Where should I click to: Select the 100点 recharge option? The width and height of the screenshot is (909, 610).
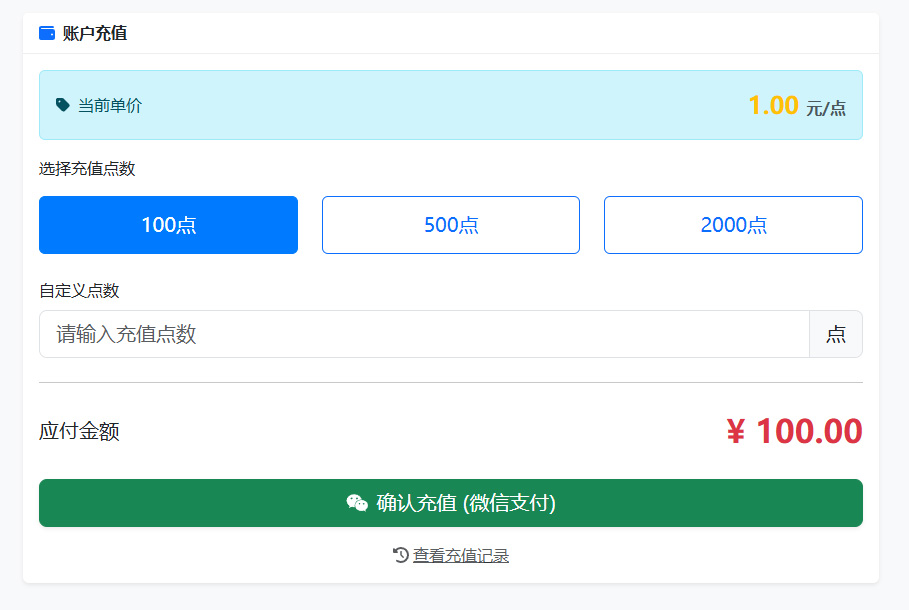tap(168, 224)
